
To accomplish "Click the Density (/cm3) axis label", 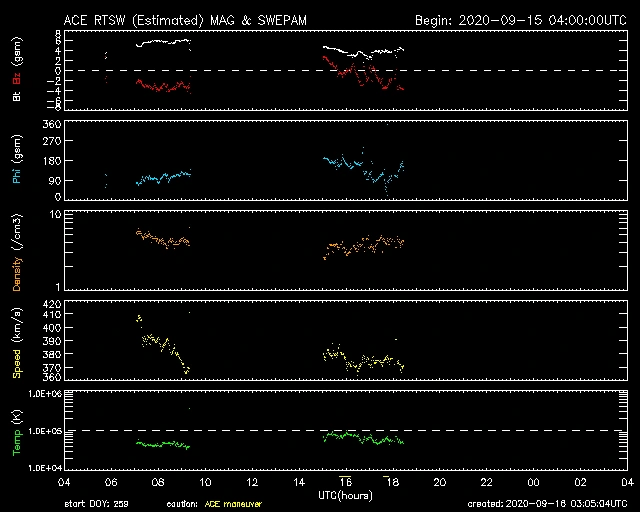I will pyautogui.click(x=17, y=252).
